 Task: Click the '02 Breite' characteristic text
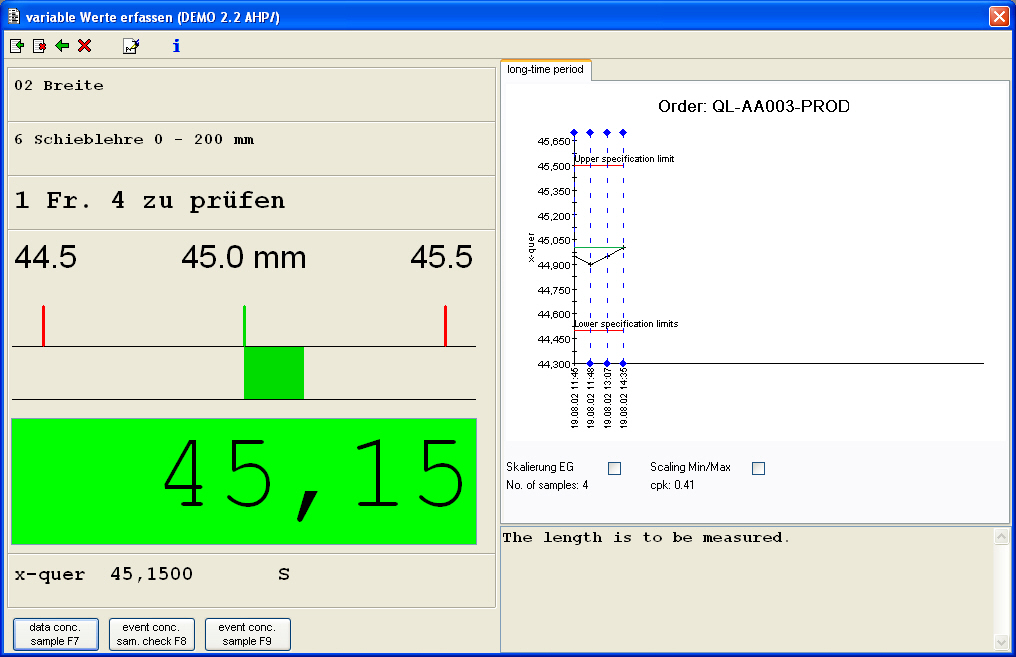(x=59, y=86)
